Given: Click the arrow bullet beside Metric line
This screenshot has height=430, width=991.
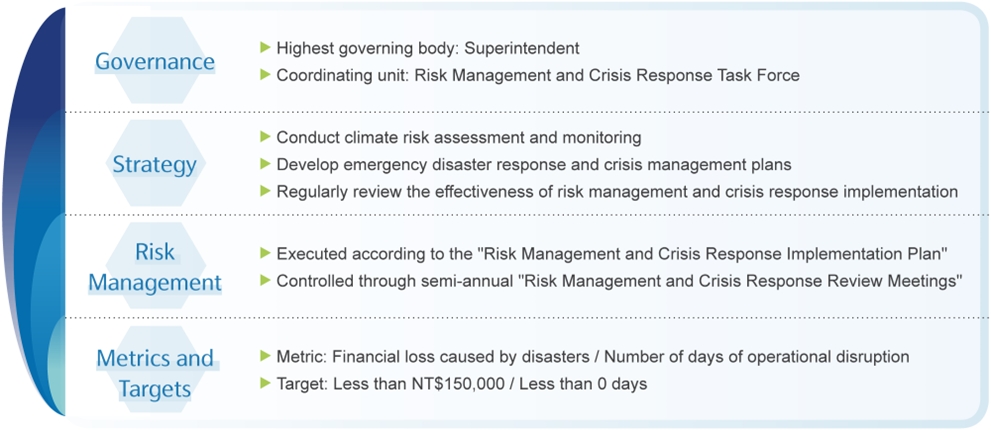Looking at the screenshot, I should coord(265,356).
